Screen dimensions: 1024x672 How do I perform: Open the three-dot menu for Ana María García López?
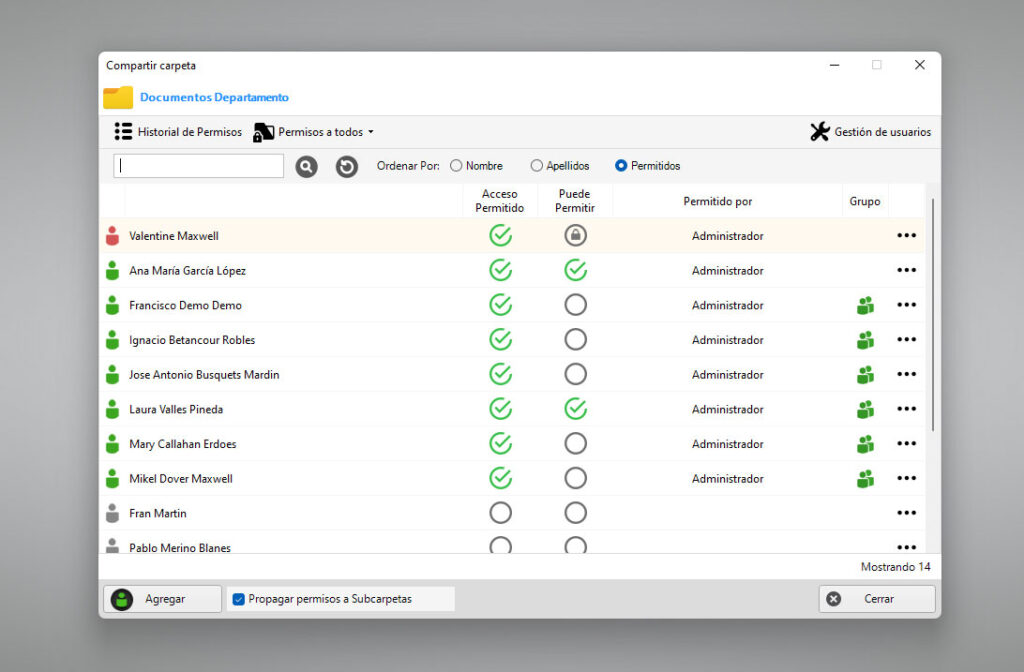click(906, 270)
